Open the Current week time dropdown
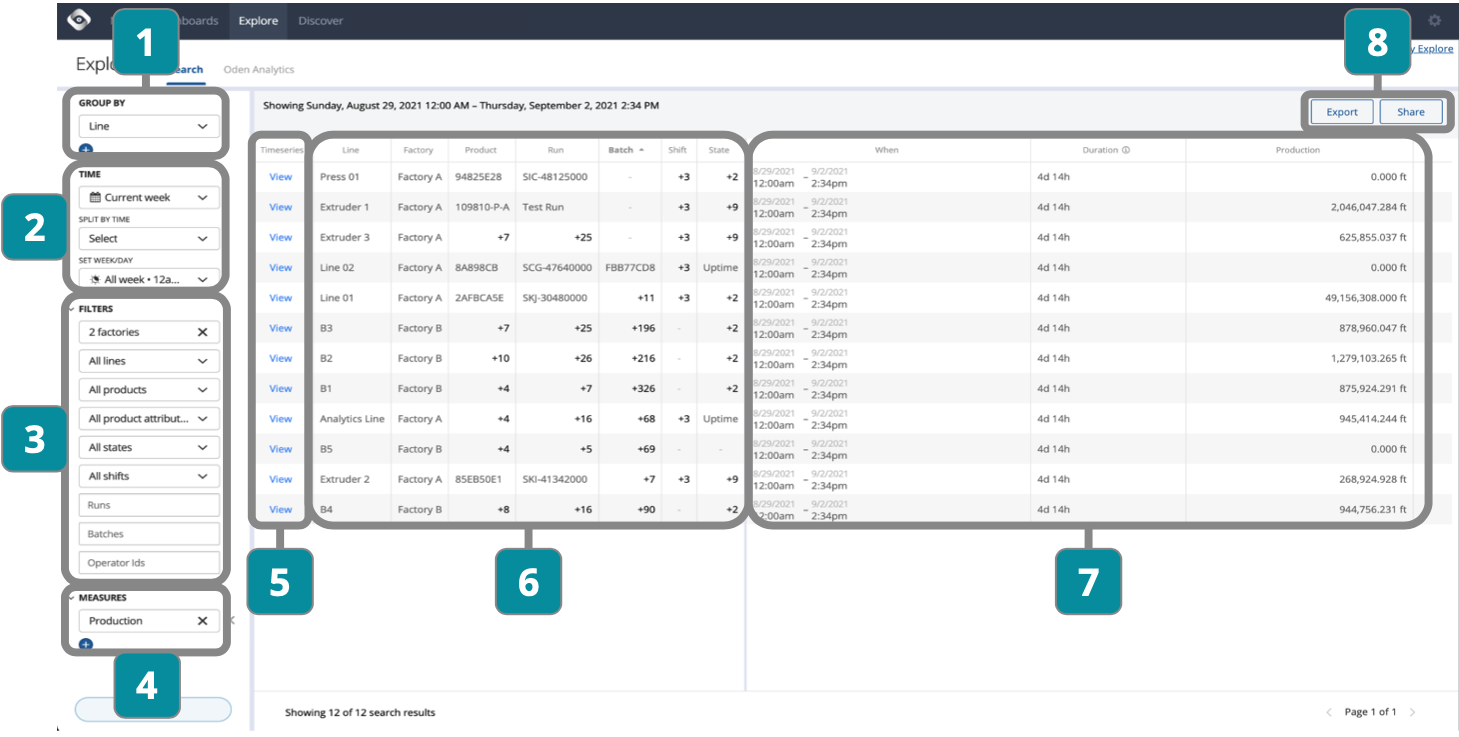 148,198
